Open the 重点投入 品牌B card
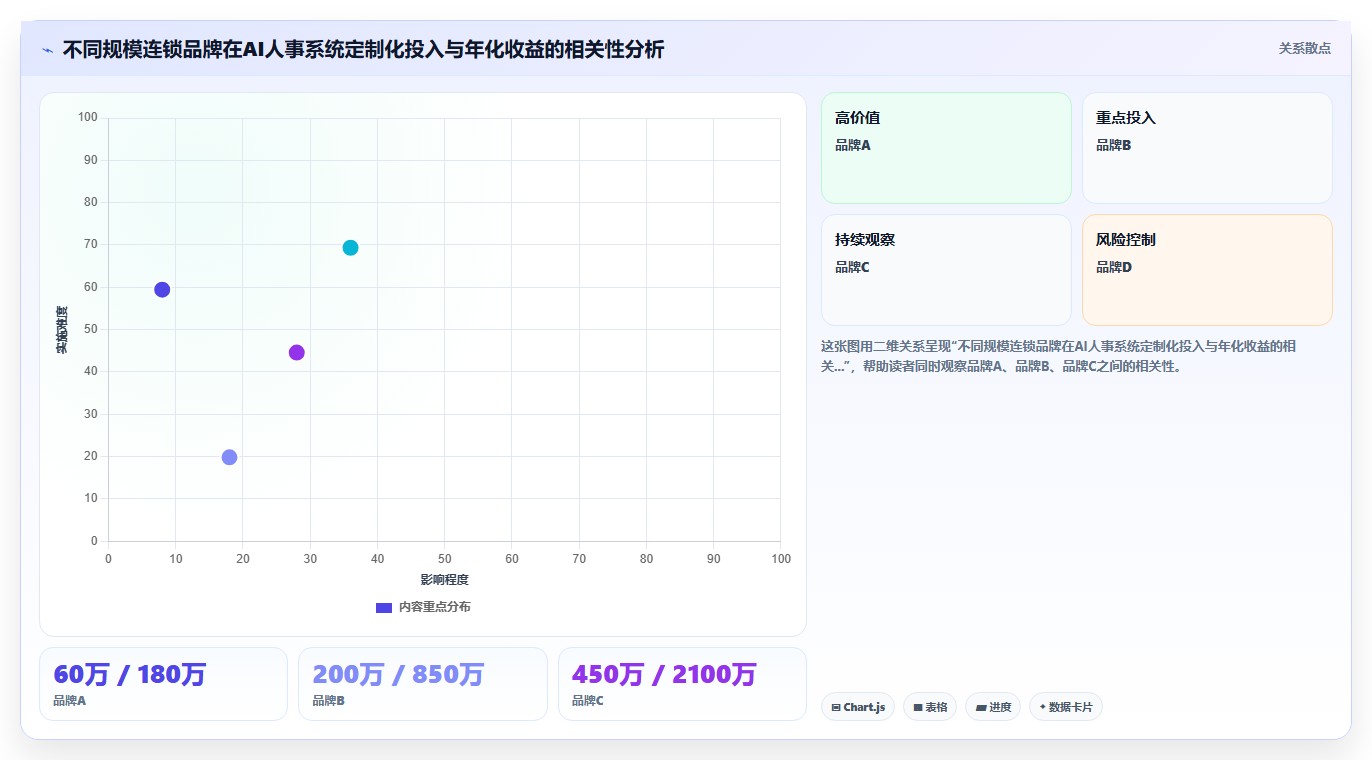 [x=1207, y=148]
